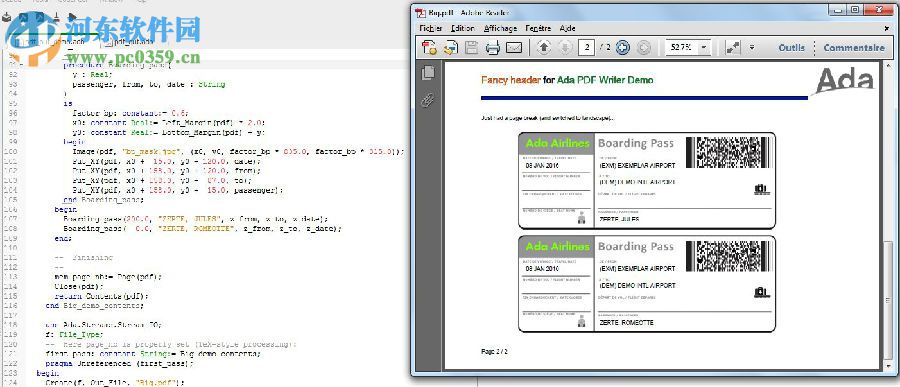This screenshot has width=900, height=387.
Task: Open the Affichage menu
Action: [x=500, y=28]
